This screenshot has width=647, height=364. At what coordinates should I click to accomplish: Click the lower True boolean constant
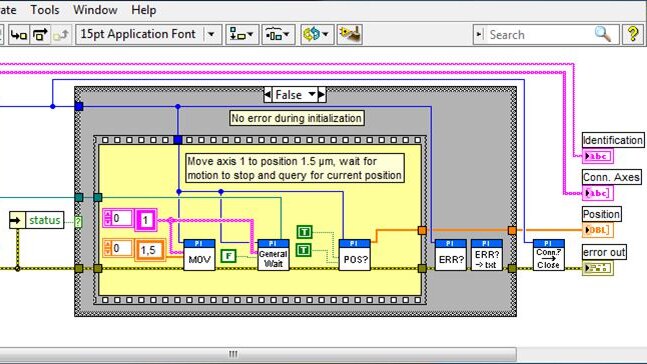304,250
